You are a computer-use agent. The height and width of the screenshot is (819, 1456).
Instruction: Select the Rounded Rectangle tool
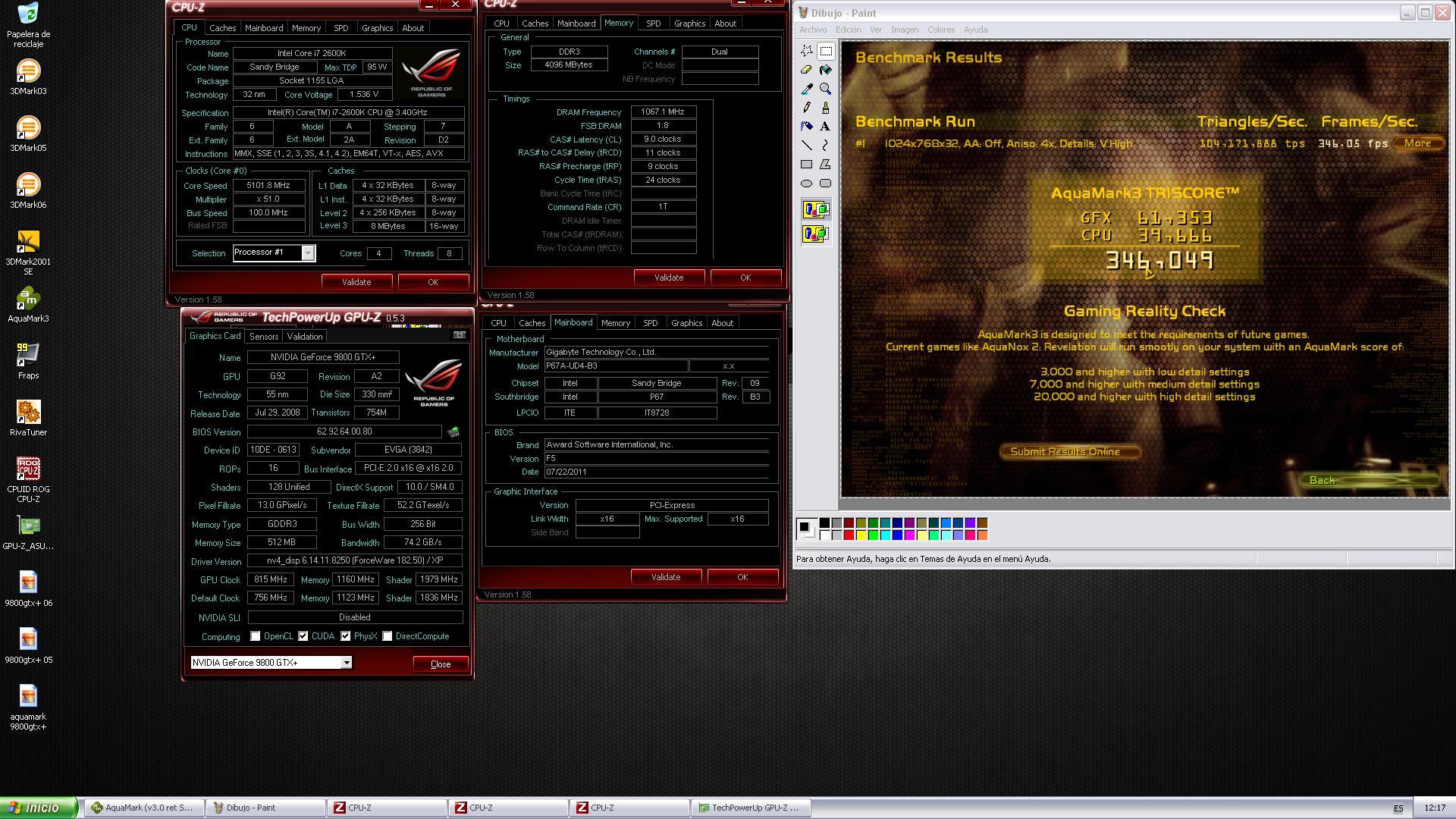pos(826,184)
